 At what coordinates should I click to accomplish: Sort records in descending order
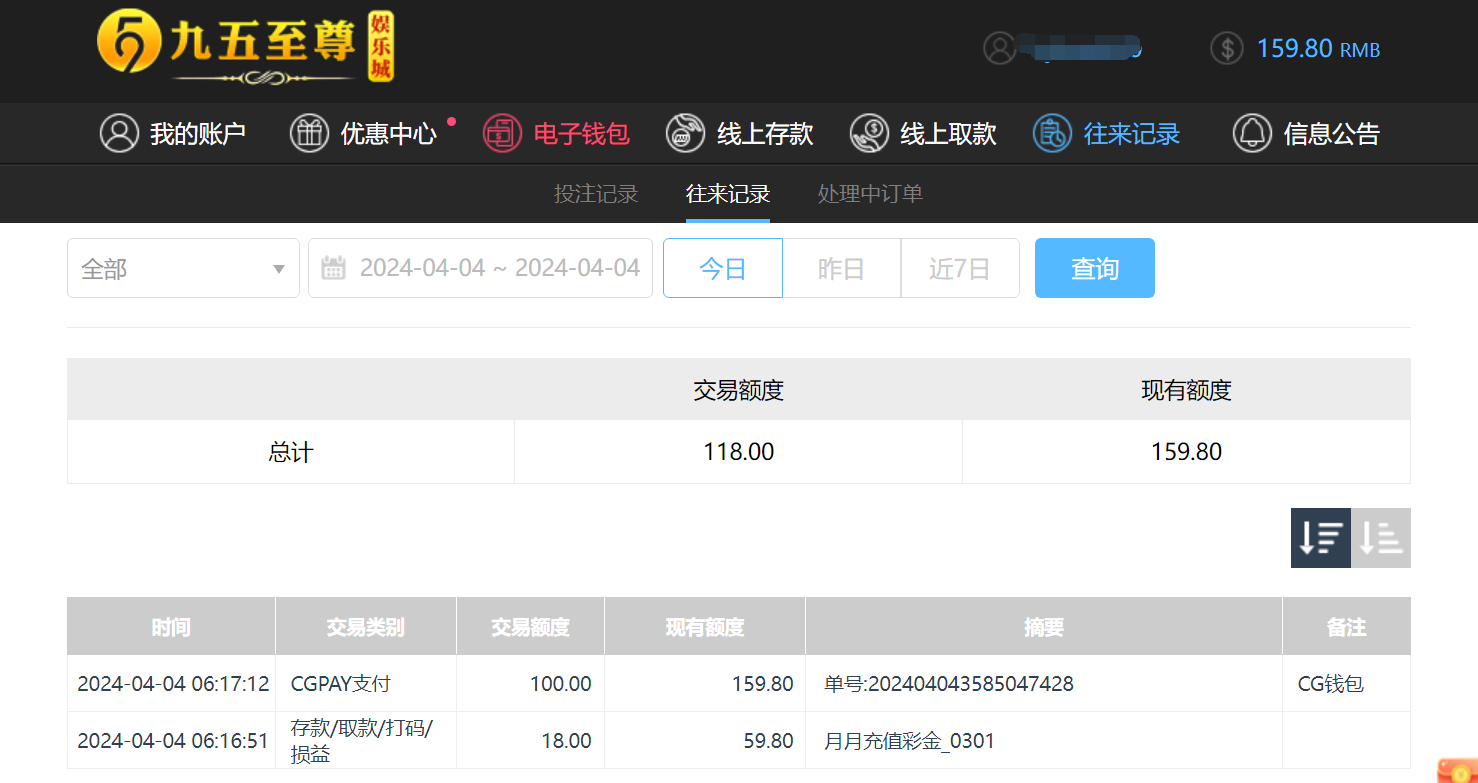click(x=1321, y=538)
